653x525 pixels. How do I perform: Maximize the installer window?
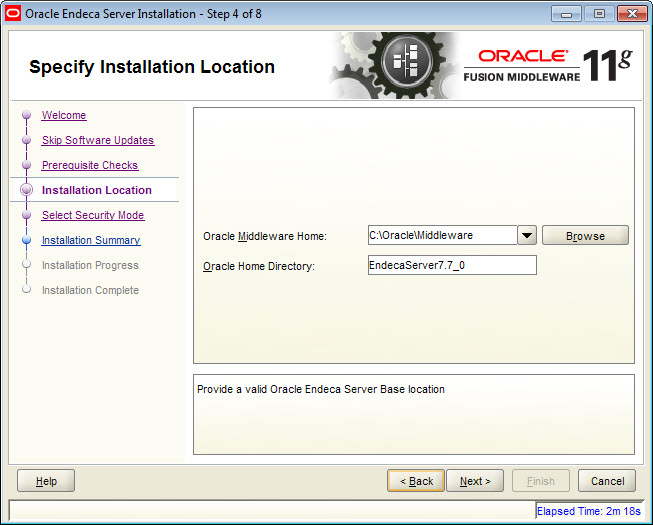click(x=599, y=14)
